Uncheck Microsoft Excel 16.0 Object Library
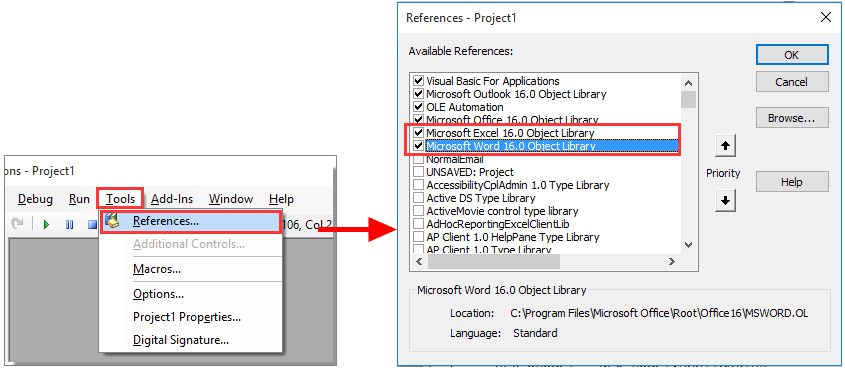This screenshot has width=845, height=370. tap(418, 132)
